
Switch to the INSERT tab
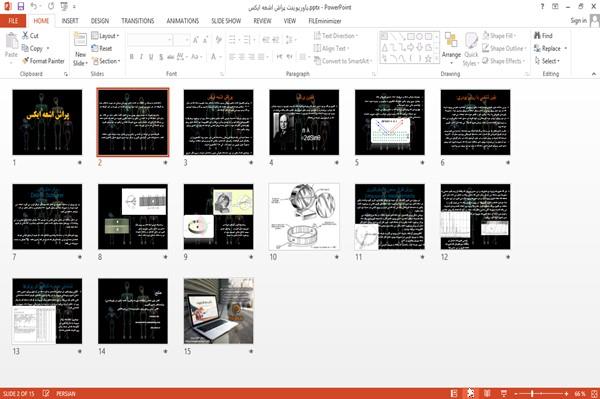(x=70, y=21)
